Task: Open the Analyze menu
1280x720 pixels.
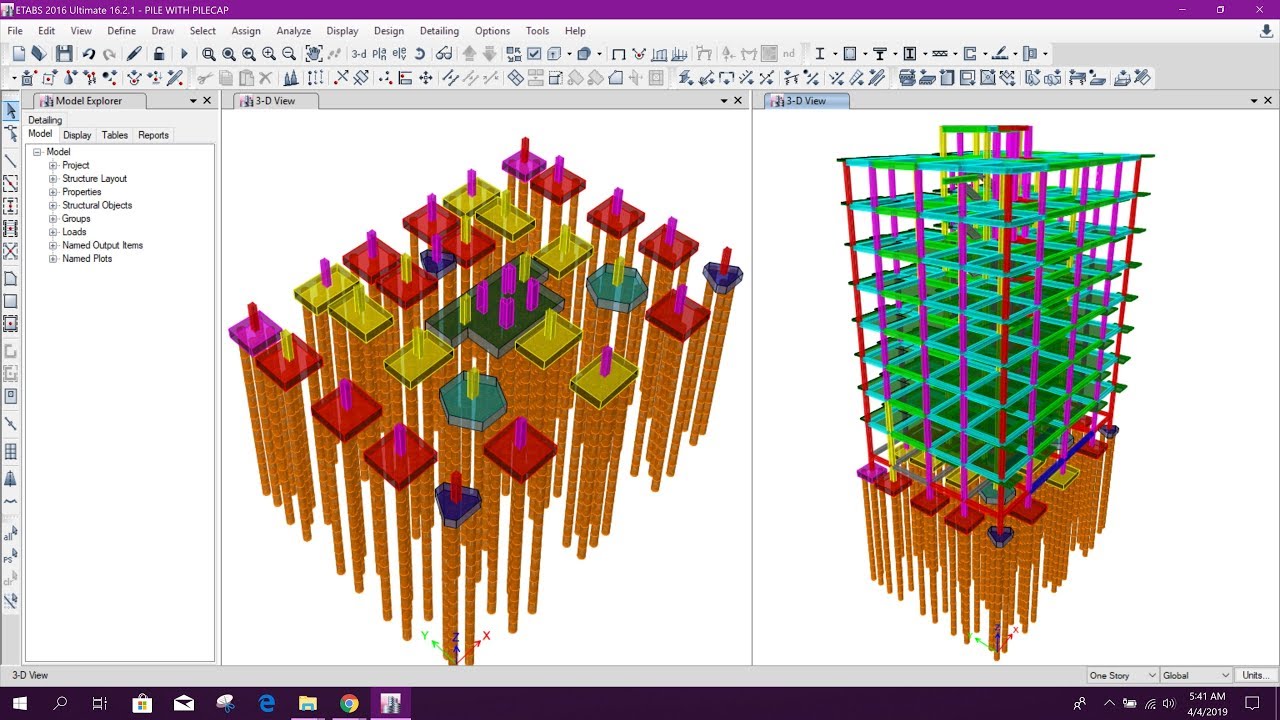Action: coord(294,31)
